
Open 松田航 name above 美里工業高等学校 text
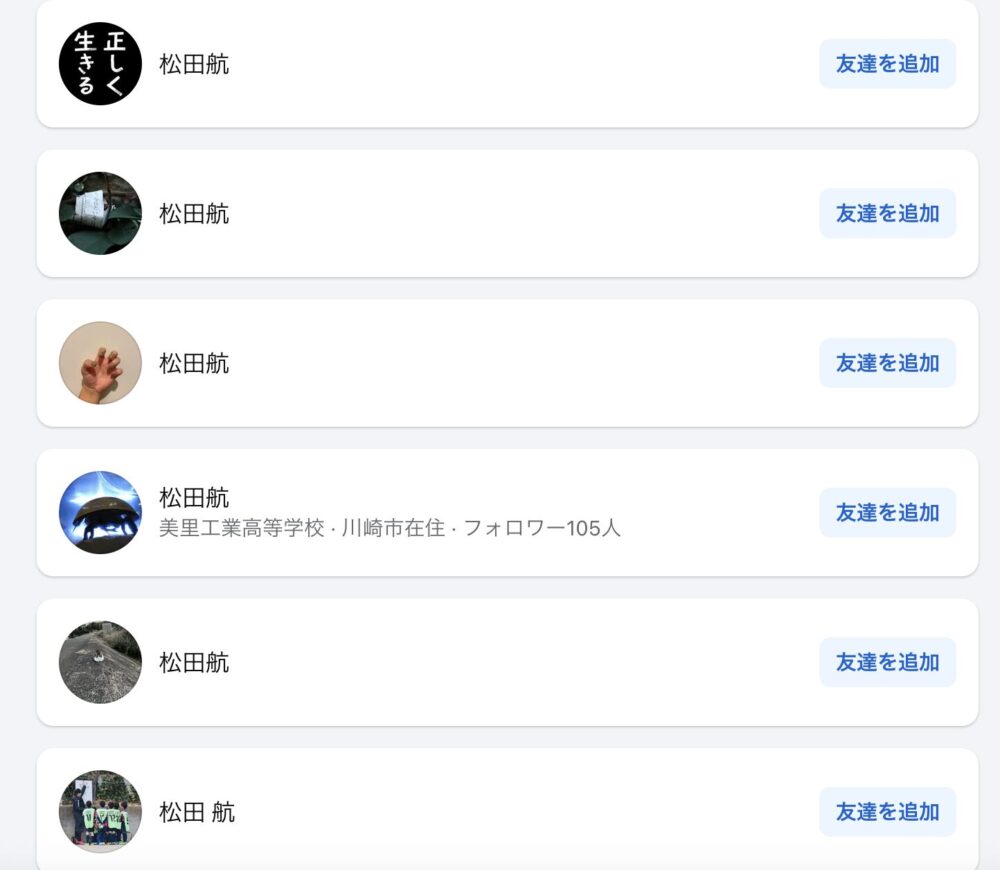[x=194, y=498]
